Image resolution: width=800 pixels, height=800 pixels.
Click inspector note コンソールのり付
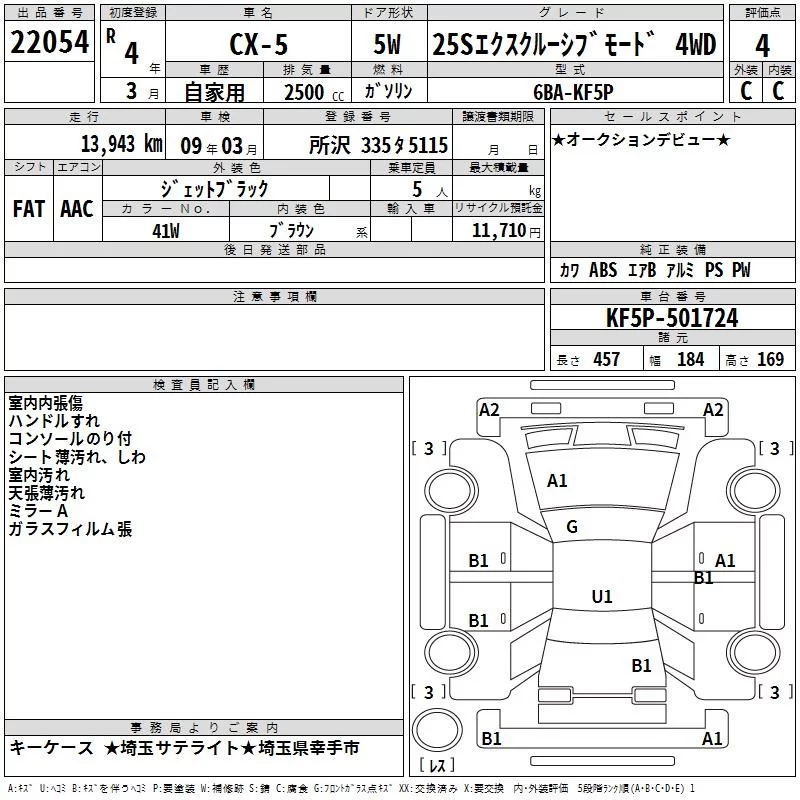tap(70, 439)
